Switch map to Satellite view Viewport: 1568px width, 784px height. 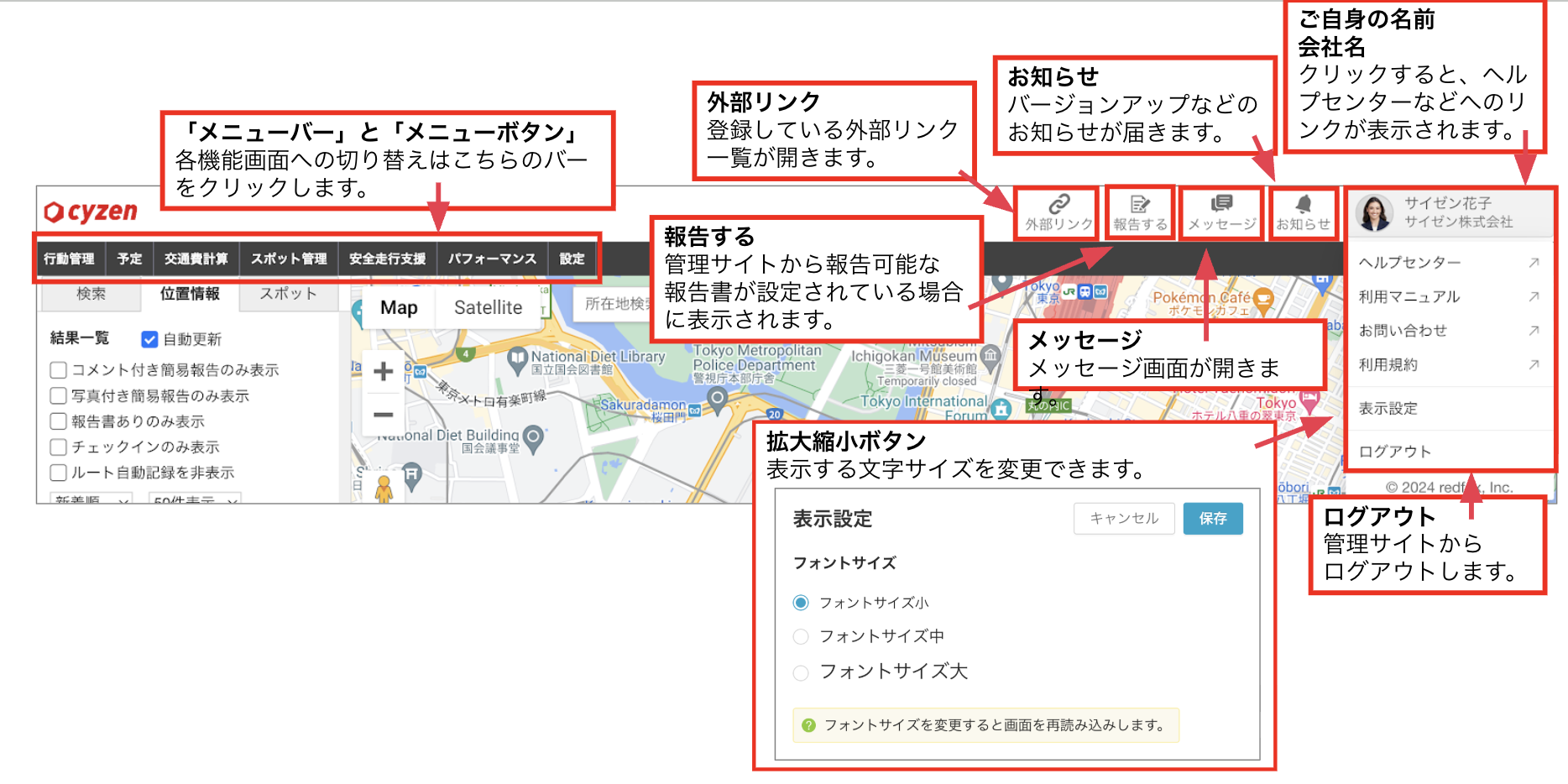click(489, 308)
